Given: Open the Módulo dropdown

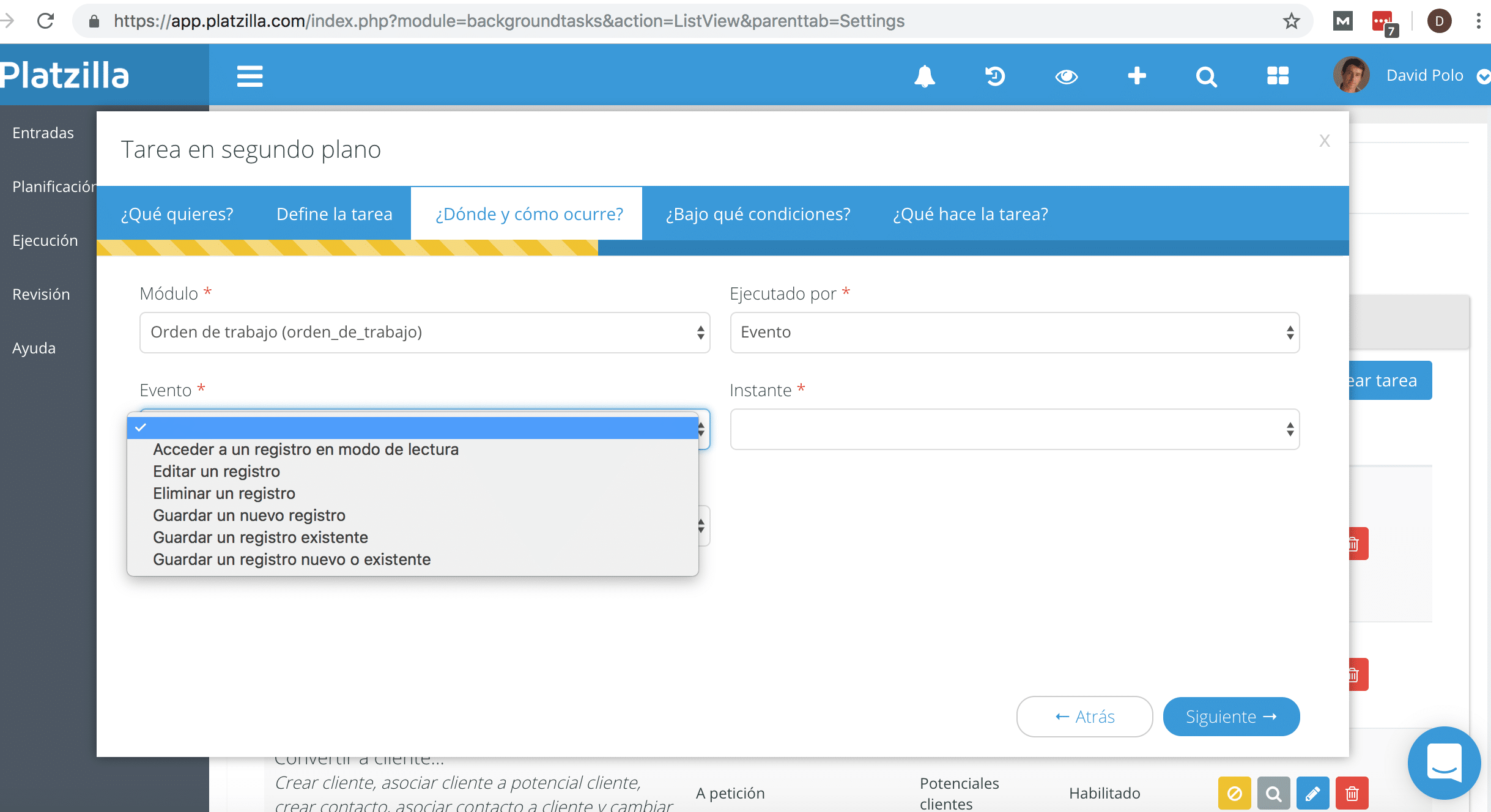Looking at the screenshot, I should (424, 332).
